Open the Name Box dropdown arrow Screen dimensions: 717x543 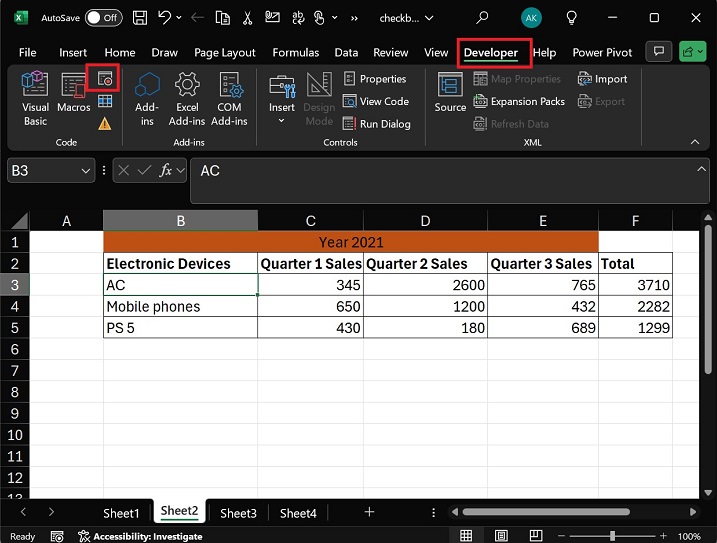pos(86,171)
